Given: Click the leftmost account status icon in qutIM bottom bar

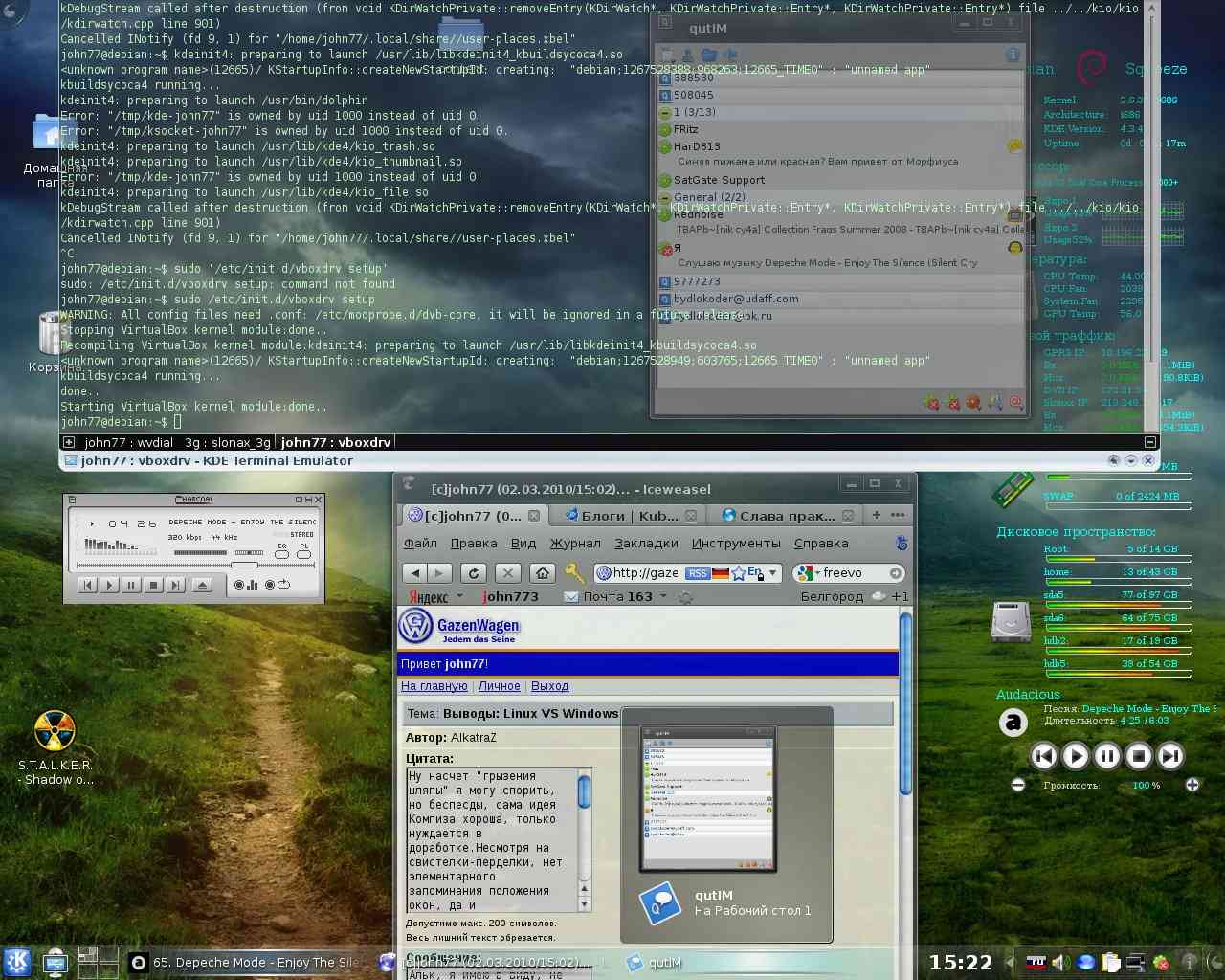Looking at the screenshot, I should (x=931, y=403).
